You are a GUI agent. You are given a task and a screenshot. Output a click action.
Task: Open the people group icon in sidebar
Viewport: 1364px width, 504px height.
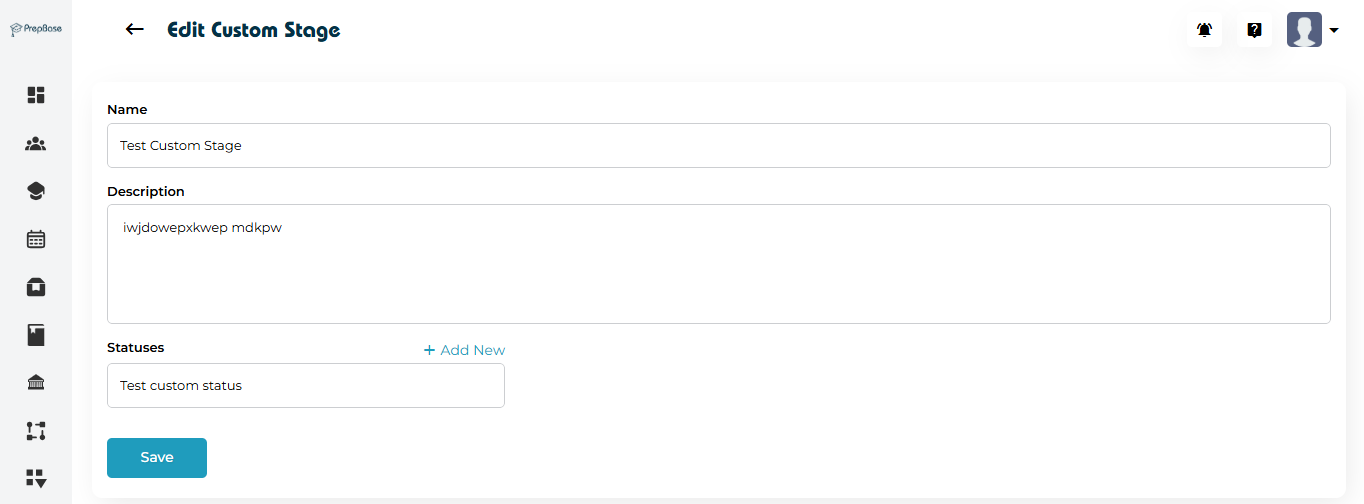36,144
